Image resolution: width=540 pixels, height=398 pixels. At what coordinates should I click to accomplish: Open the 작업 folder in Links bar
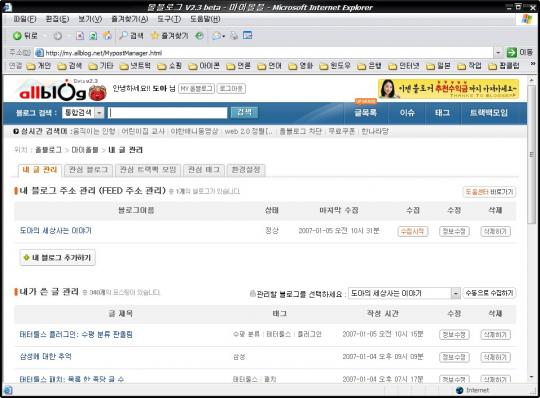tap(469, 66)
